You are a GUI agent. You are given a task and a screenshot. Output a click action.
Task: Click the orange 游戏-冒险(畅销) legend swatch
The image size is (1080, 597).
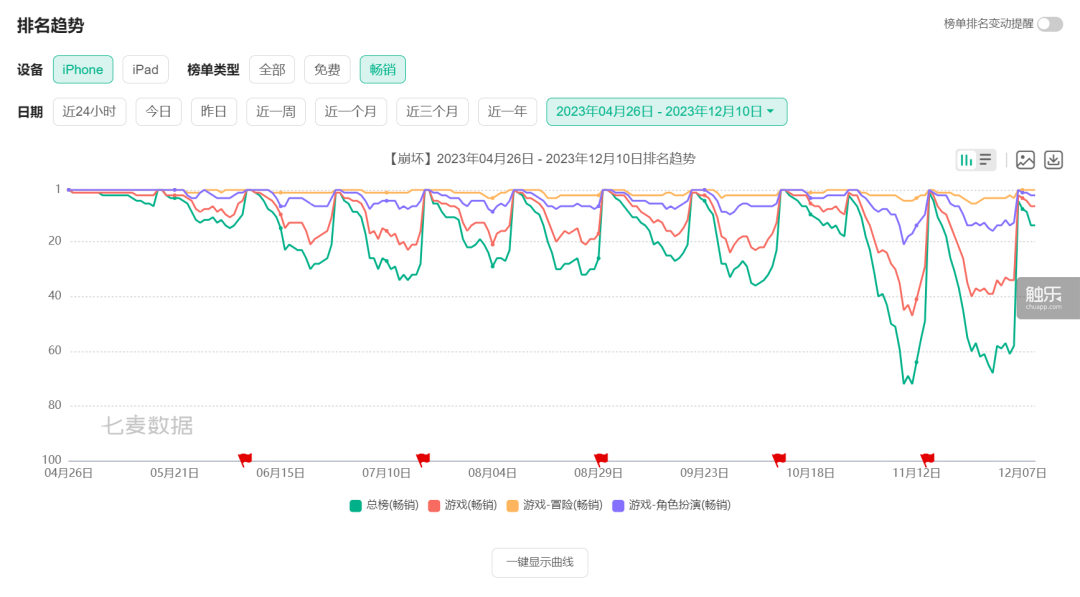(x=512, y=505)
